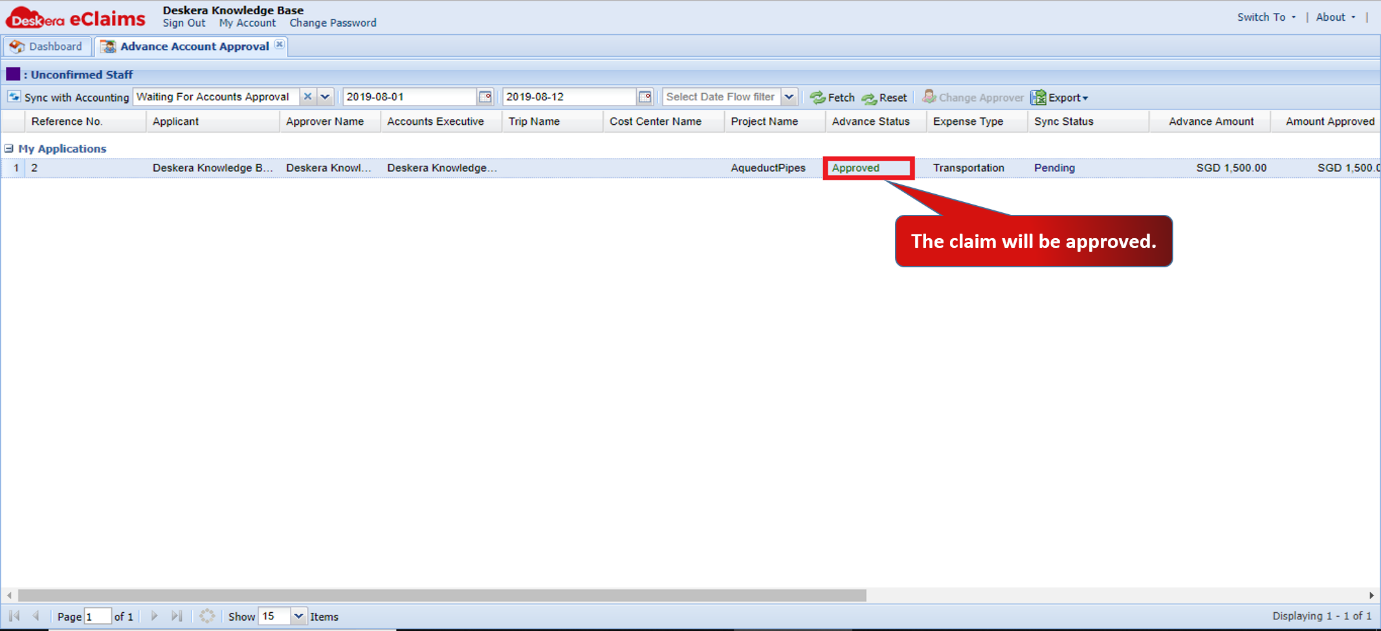Go to last page of results
This screenshot has width=1381, height=631.
click(177, 616)
